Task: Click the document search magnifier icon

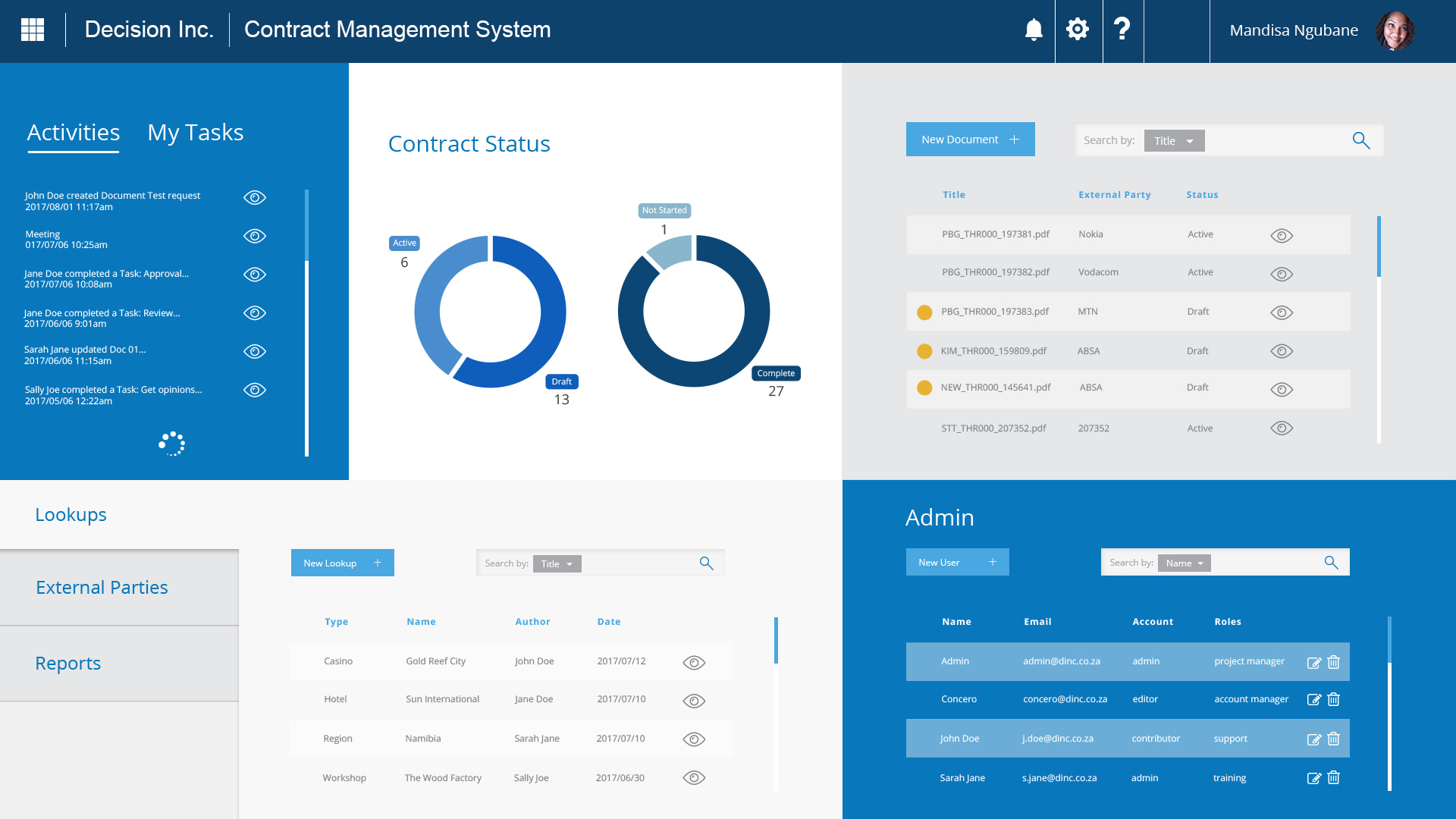Action: point(1361,140)
